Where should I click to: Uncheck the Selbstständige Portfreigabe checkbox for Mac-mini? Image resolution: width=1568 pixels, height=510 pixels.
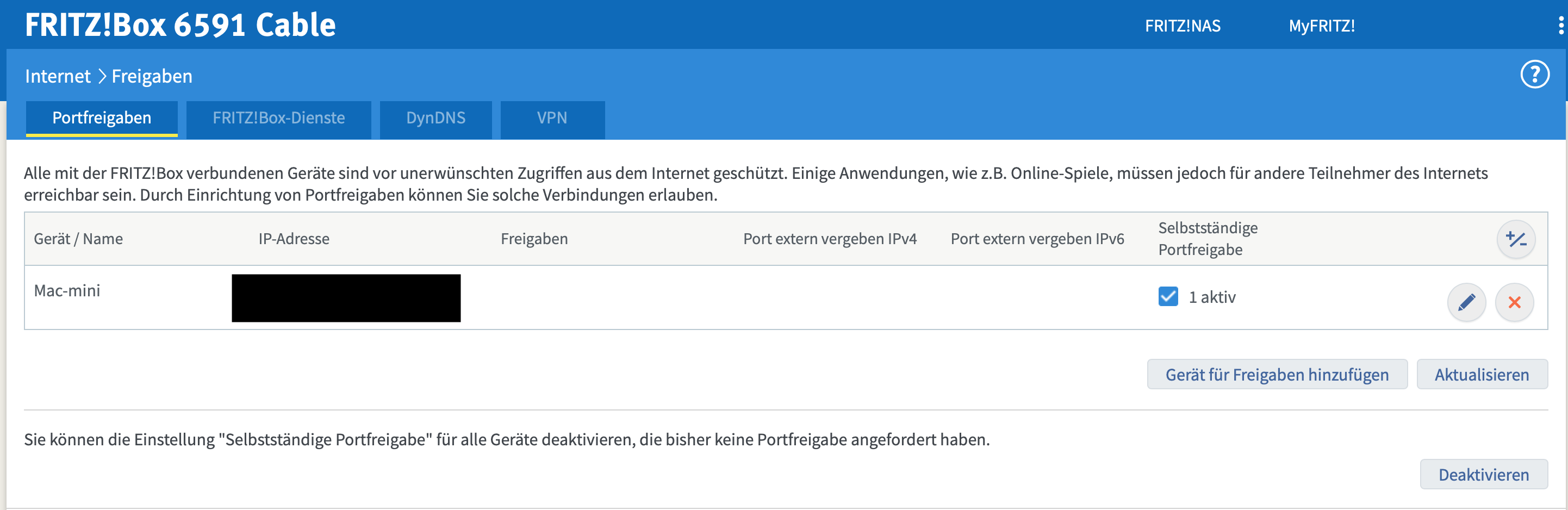click(1167, 296)
